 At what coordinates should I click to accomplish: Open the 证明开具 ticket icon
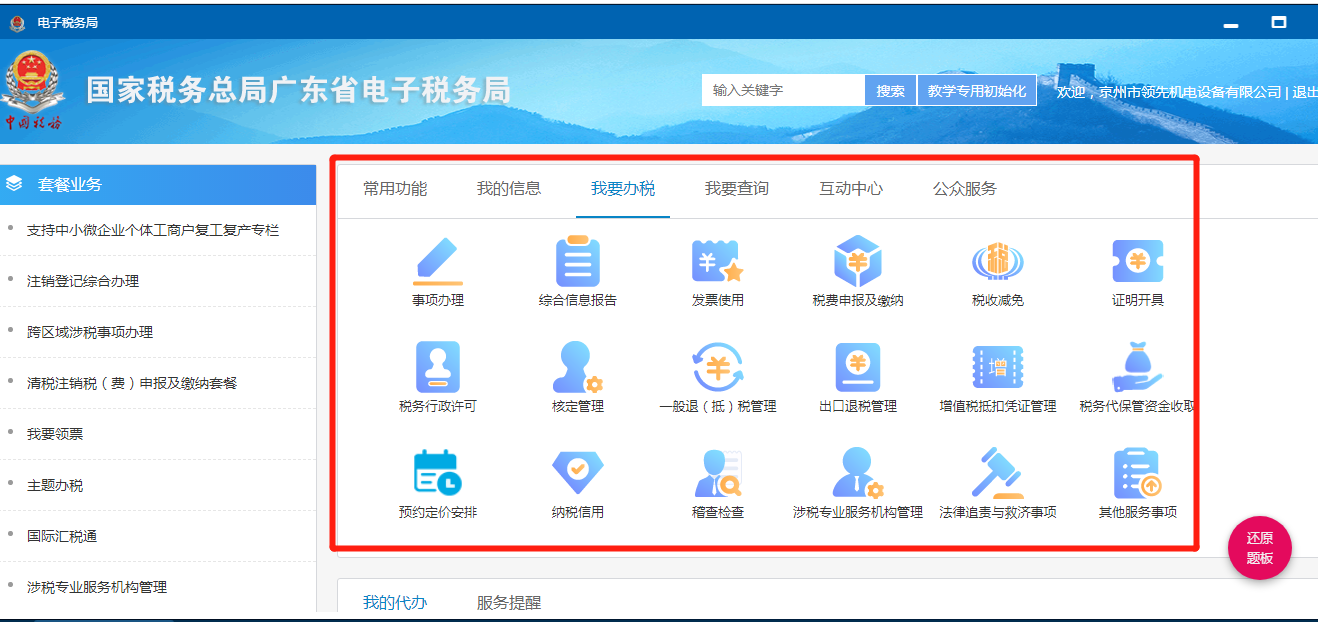[x=1138, y=262]
